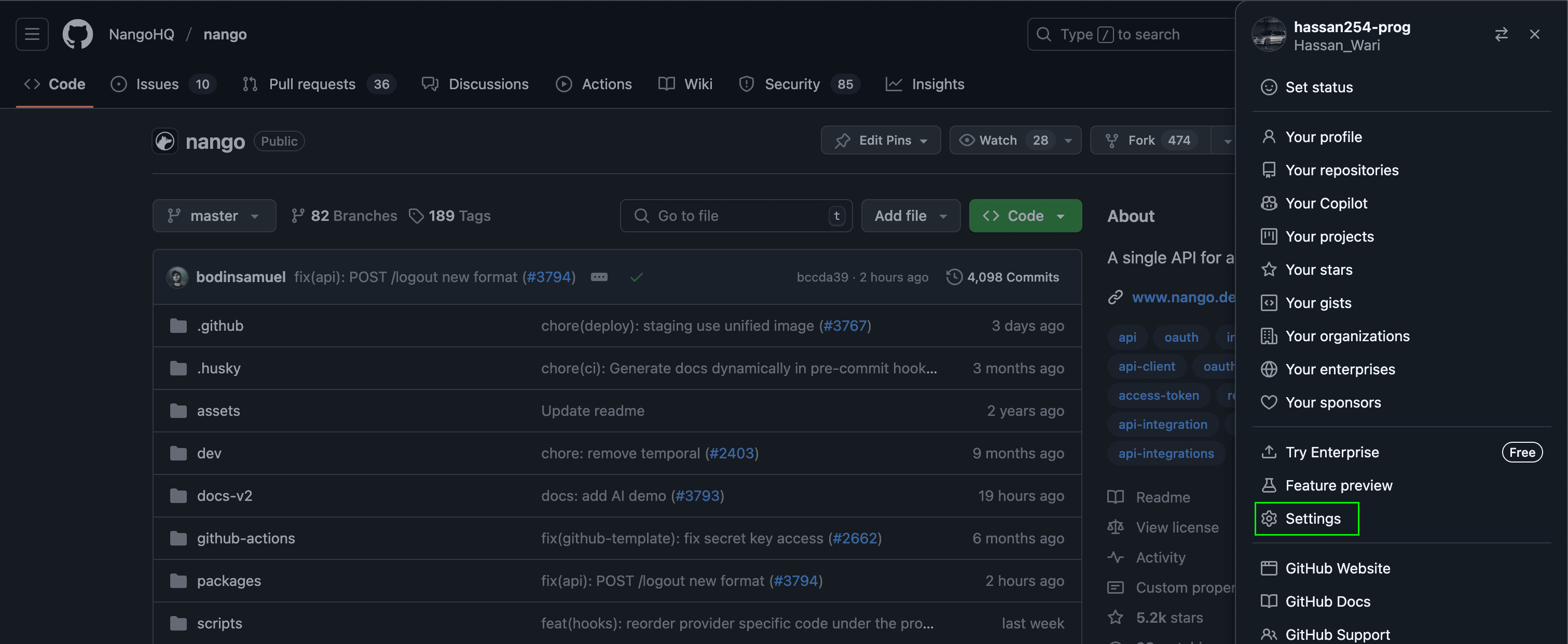Click bodinsamuel's avatar image
The height and width of the screenshot is (644, 1568).
(177, 277)
